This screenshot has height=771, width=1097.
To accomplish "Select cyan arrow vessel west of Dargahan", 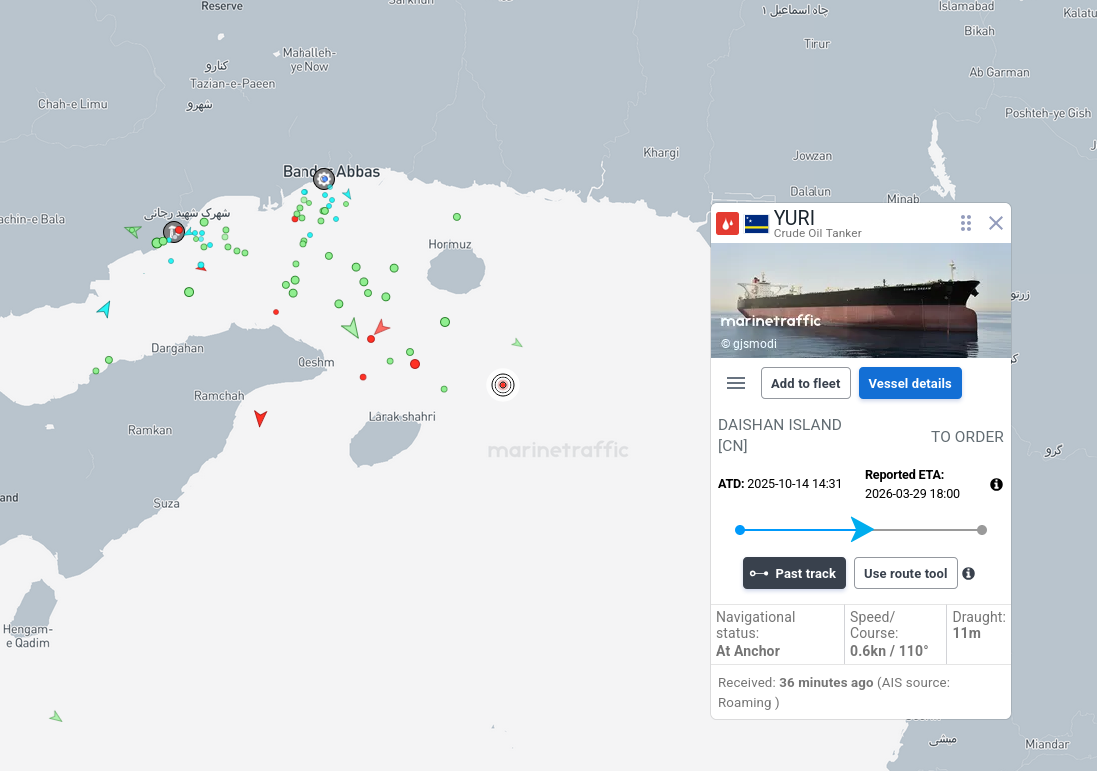I will click(x=105, y=309).
